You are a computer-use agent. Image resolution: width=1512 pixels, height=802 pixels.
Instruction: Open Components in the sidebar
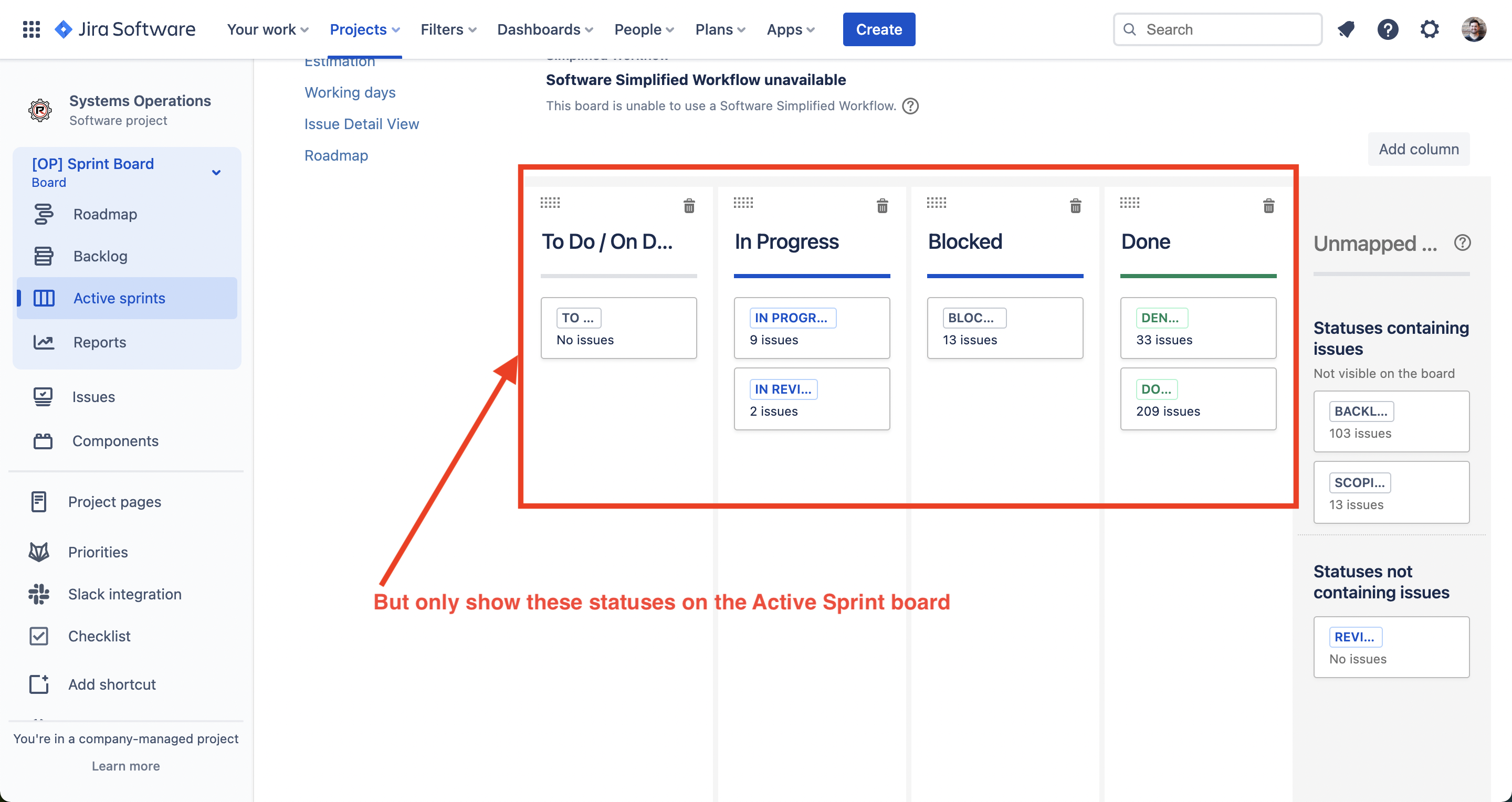[127, 440]
